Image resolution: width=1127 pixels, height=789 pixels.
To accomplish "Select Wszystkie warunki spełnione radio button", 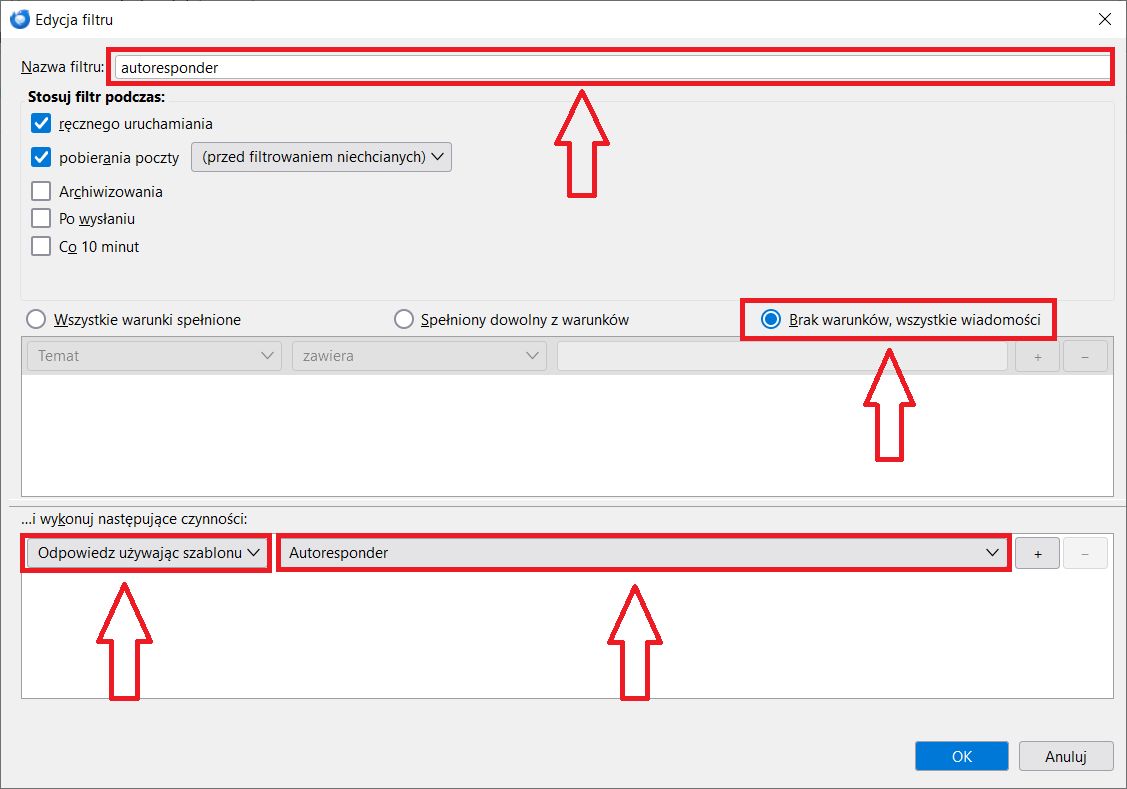I will point(35,319).
